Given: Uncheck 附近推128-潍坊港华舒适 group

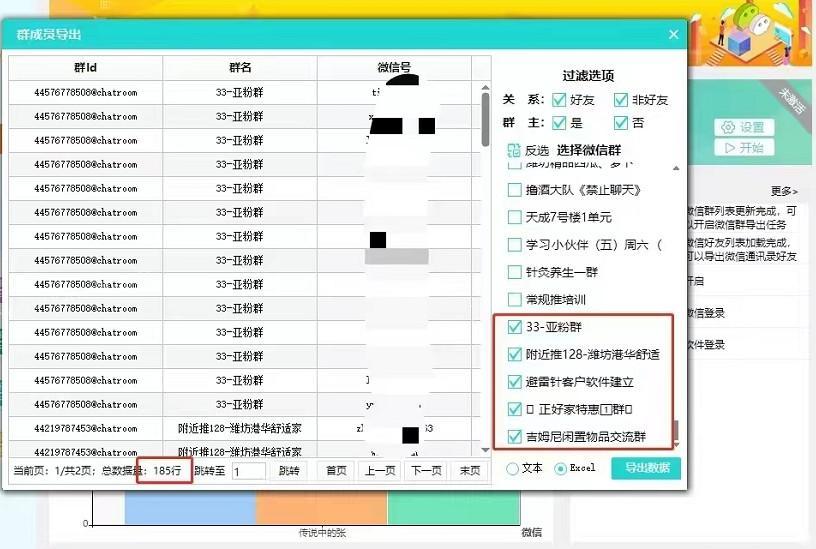Looking at the screenshot, I should (514, 354).
